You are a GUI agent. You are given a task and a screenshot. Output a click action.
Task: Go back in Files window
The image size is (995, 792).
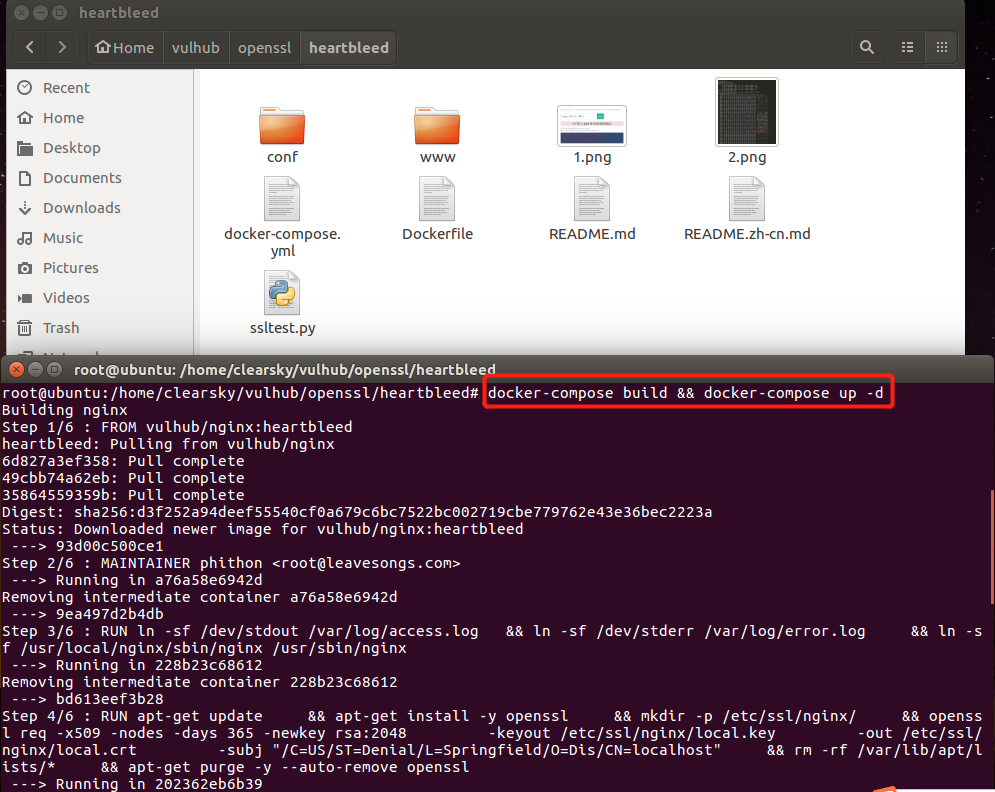[x=29, y=47]
